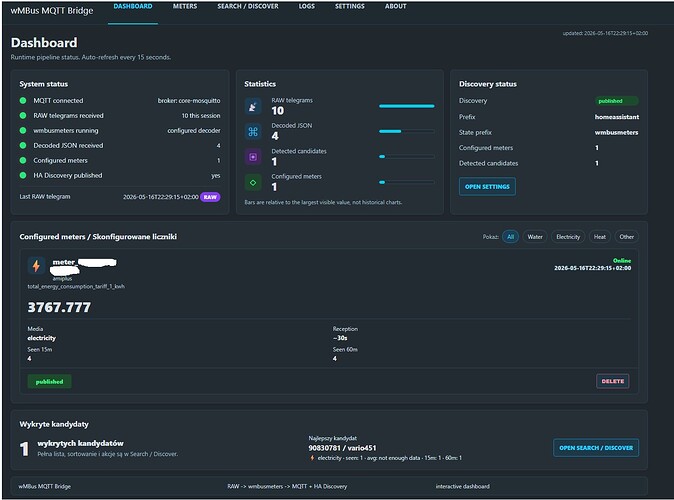The image size is (674, 500).
Task: Filter meters by Other
Action: coord(626,237)
